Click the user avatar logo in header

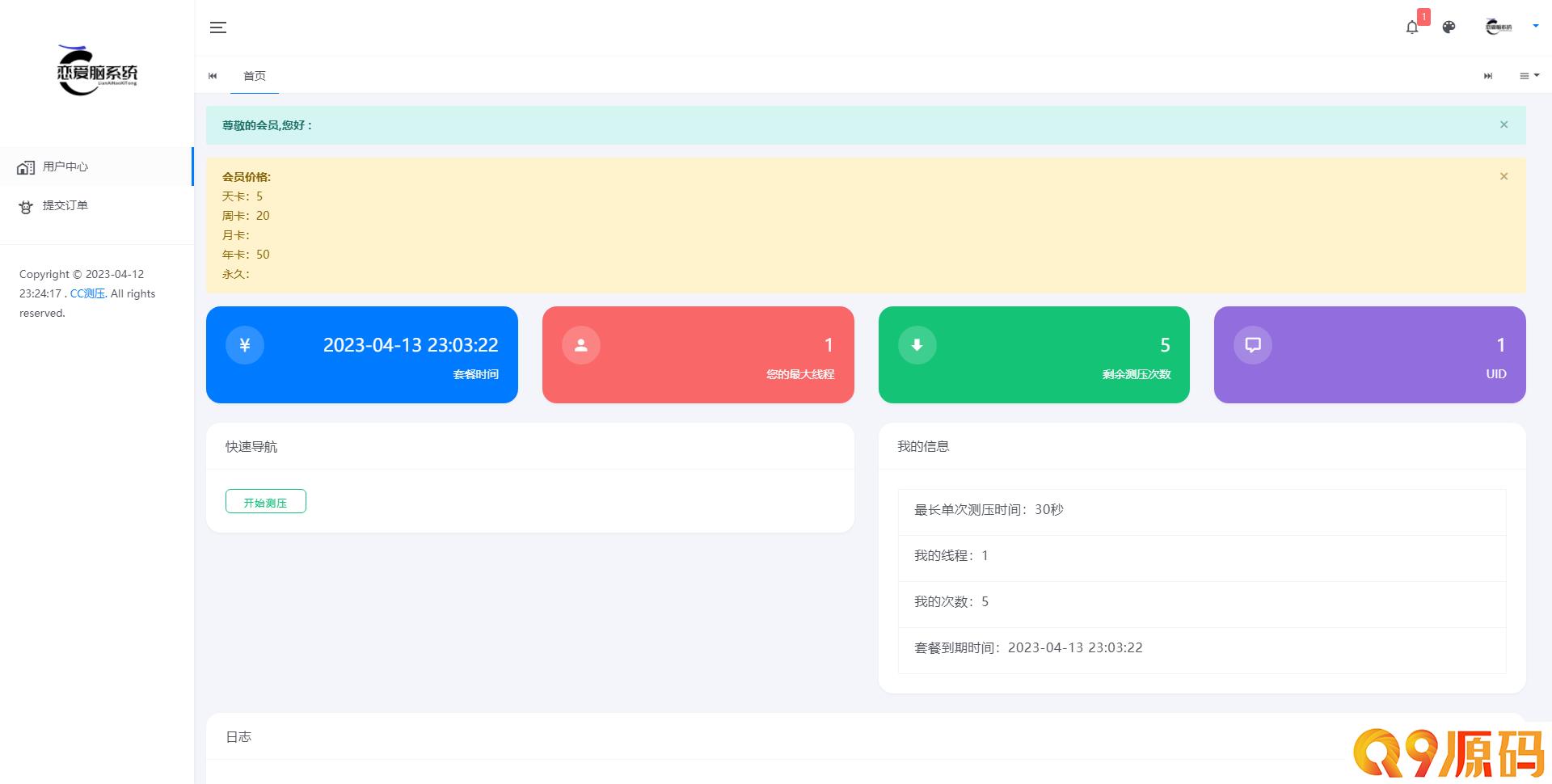coord(1499,27)
